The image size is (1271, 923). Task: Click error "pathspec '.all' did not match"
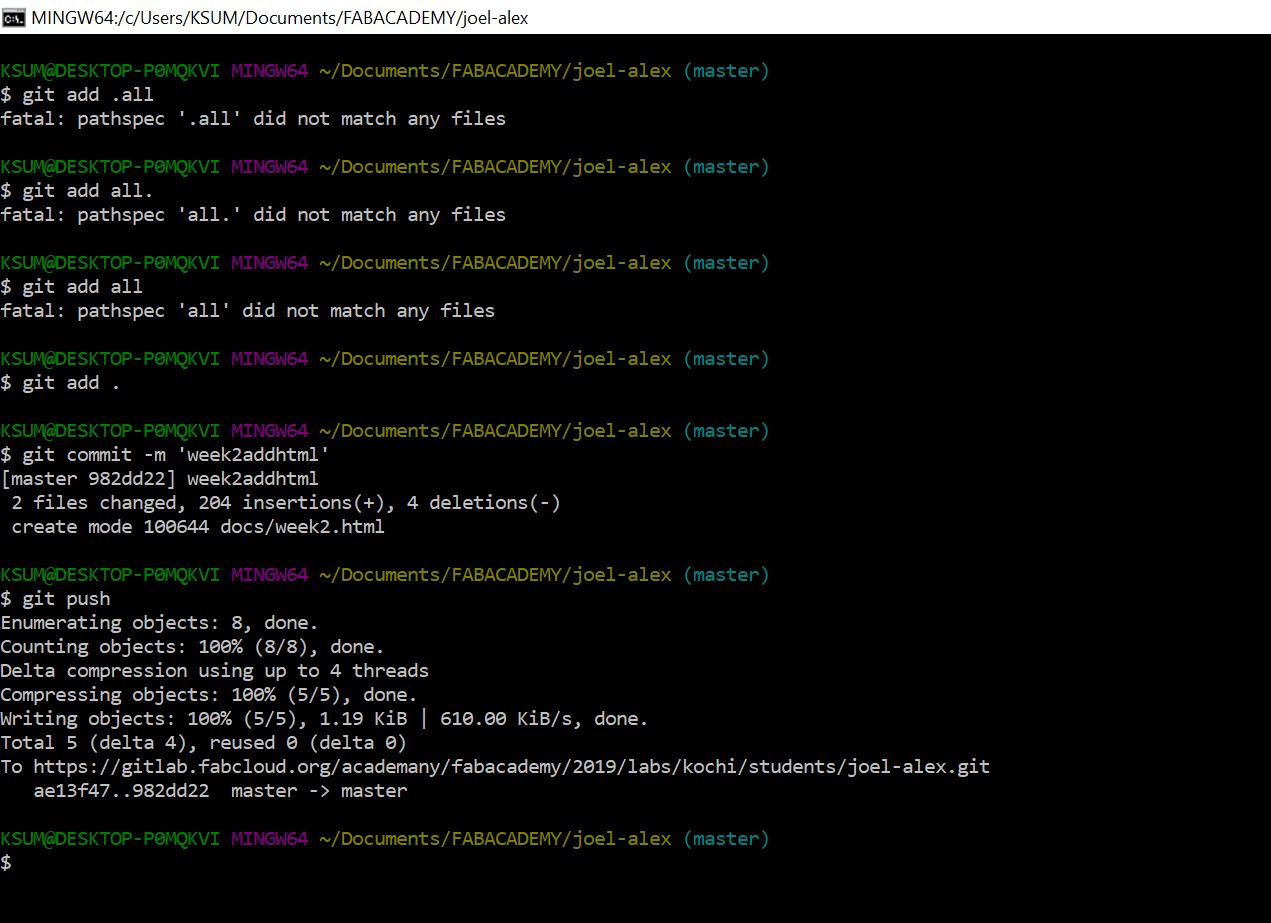(253, 119)
